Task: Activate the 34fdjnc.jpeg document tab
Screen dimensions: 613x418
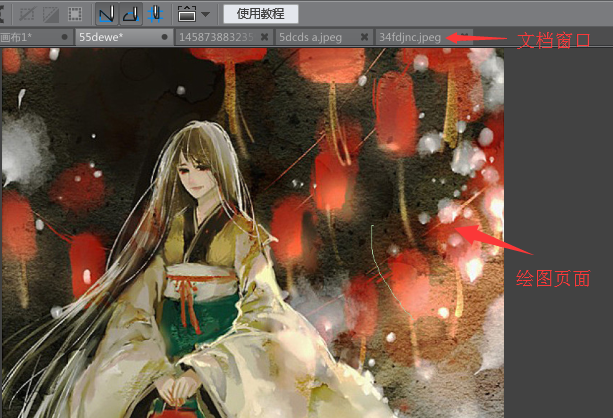Action: (x=410, y=37)
